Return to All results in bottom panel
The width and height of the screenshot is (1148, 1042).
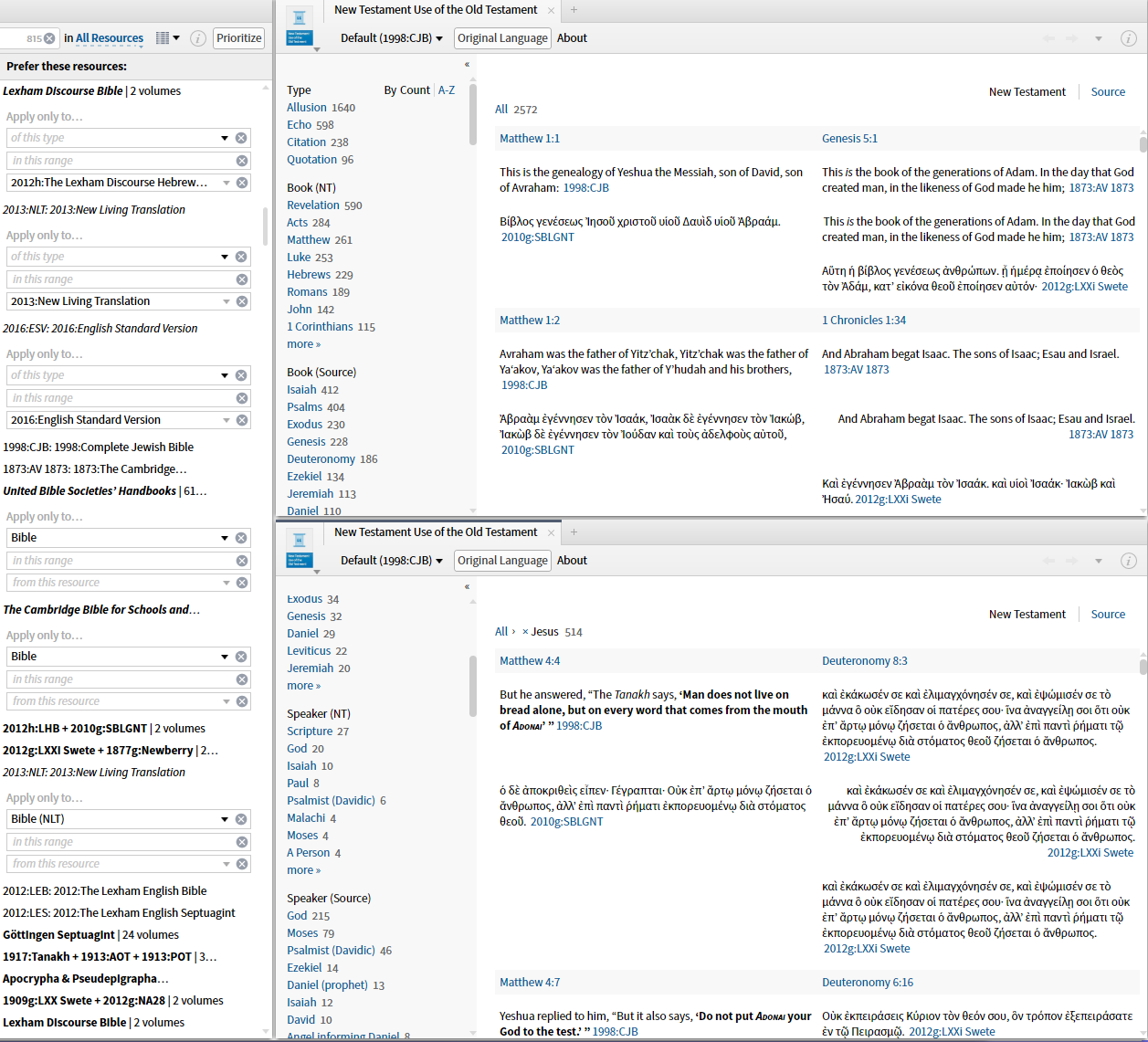(501, 632)
